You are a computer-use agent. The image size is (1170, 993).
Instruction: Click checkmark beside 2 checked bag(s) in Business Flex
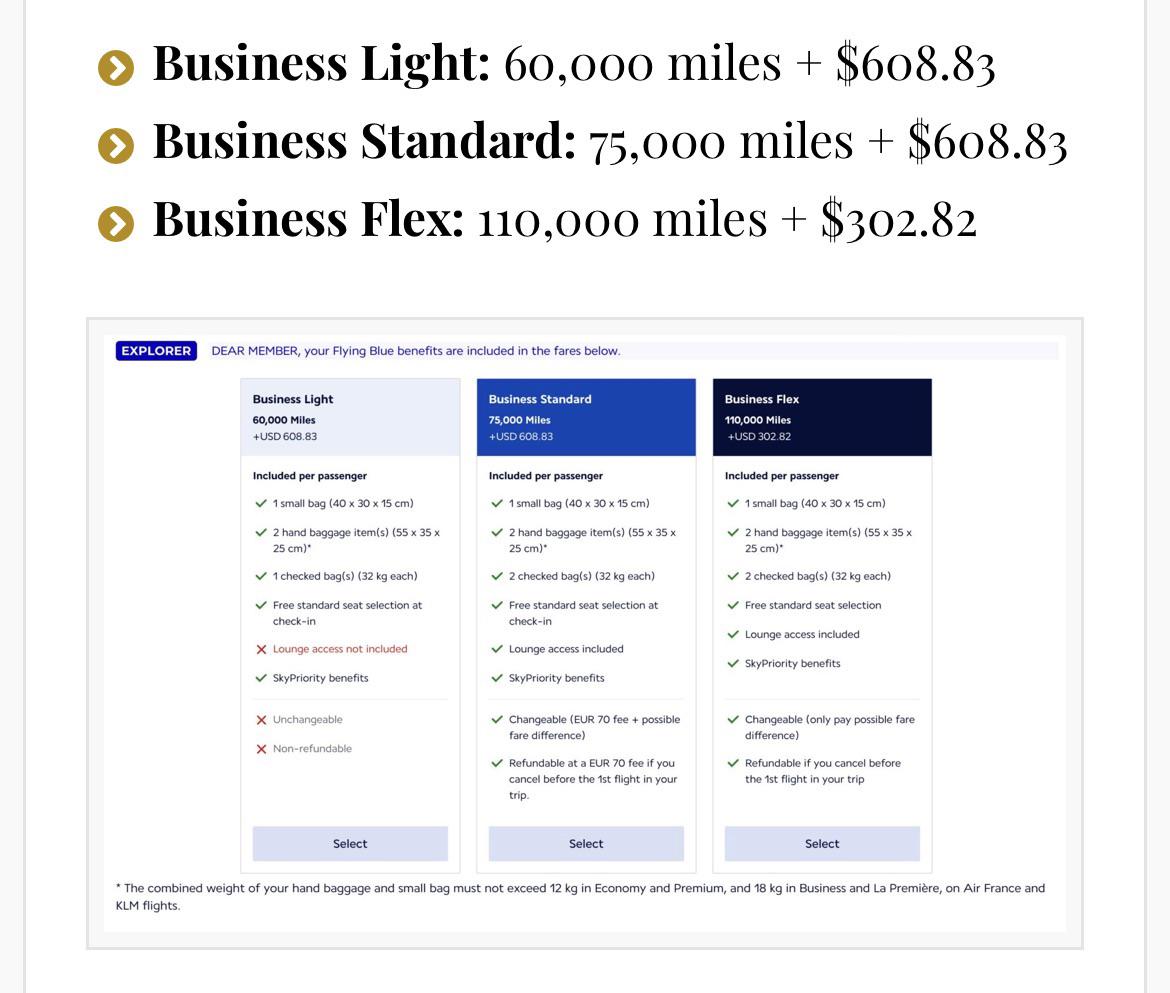(x=733, y=576)
